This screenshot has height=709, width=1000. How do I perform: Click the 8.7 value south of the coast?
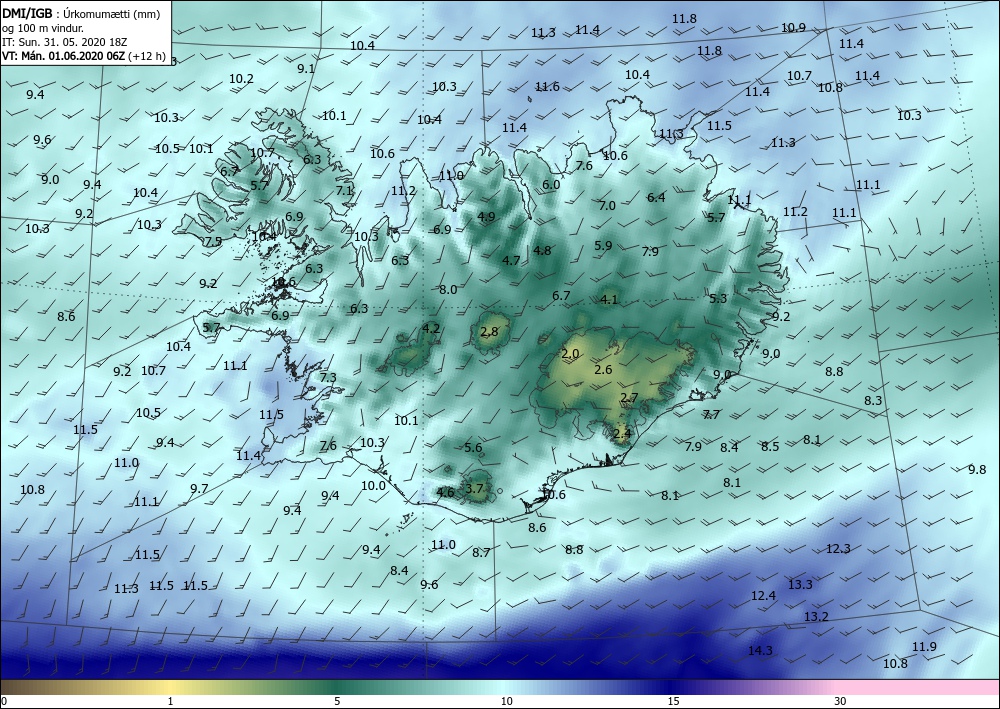click(481, 552)
